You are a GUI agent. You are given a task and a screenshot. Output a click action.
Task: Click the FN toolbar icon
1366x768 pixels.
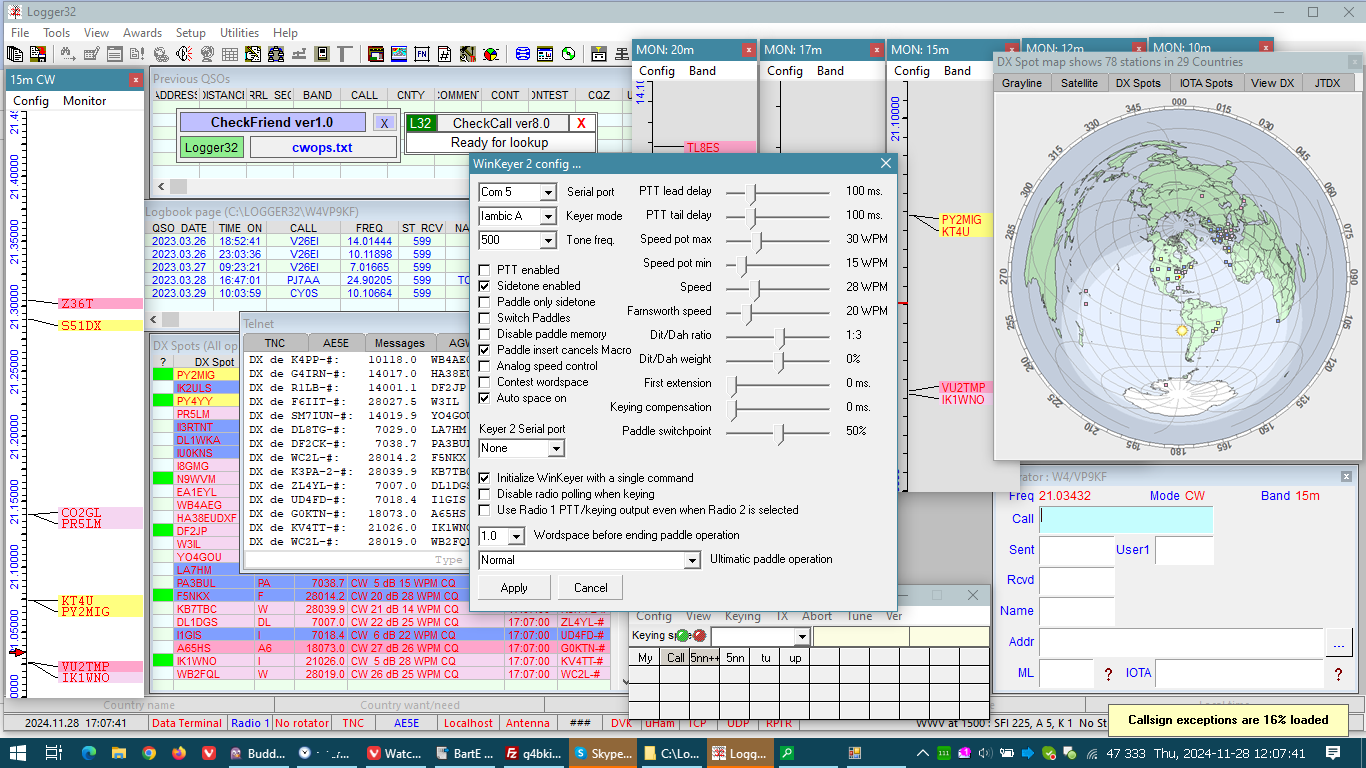pos(422,53)
